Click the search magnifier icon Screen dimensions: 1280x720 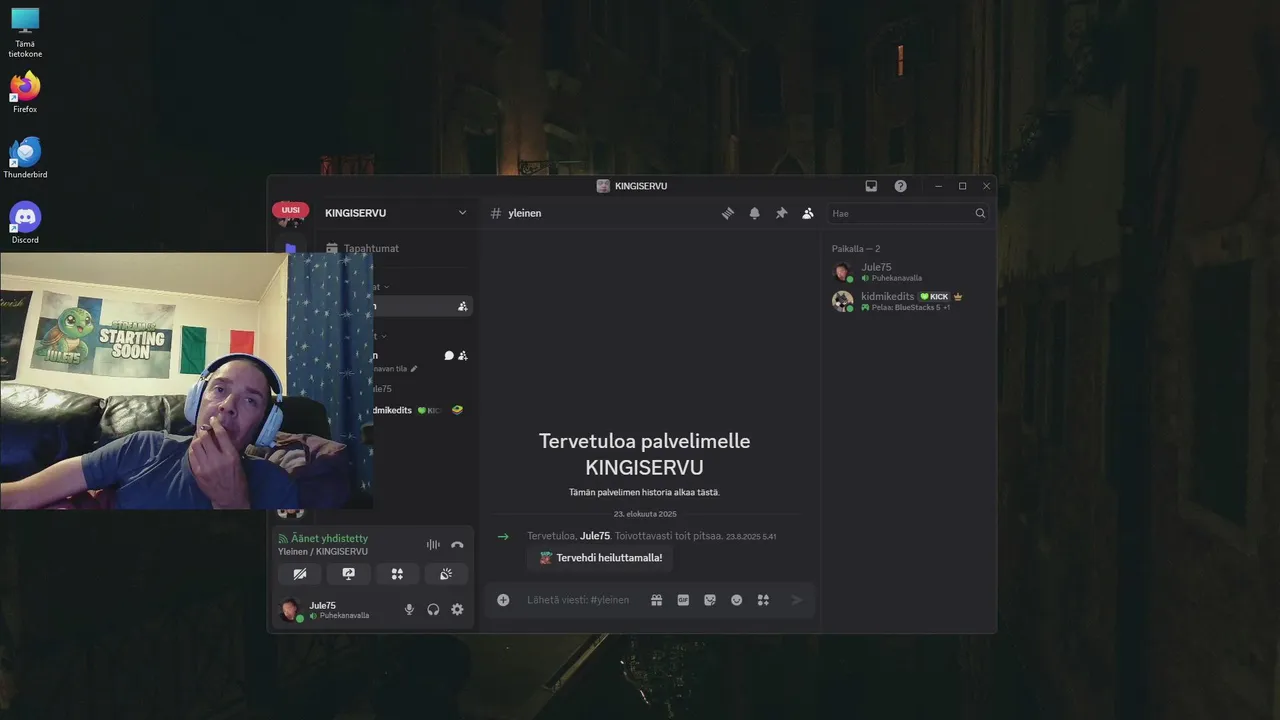(980, 213)
